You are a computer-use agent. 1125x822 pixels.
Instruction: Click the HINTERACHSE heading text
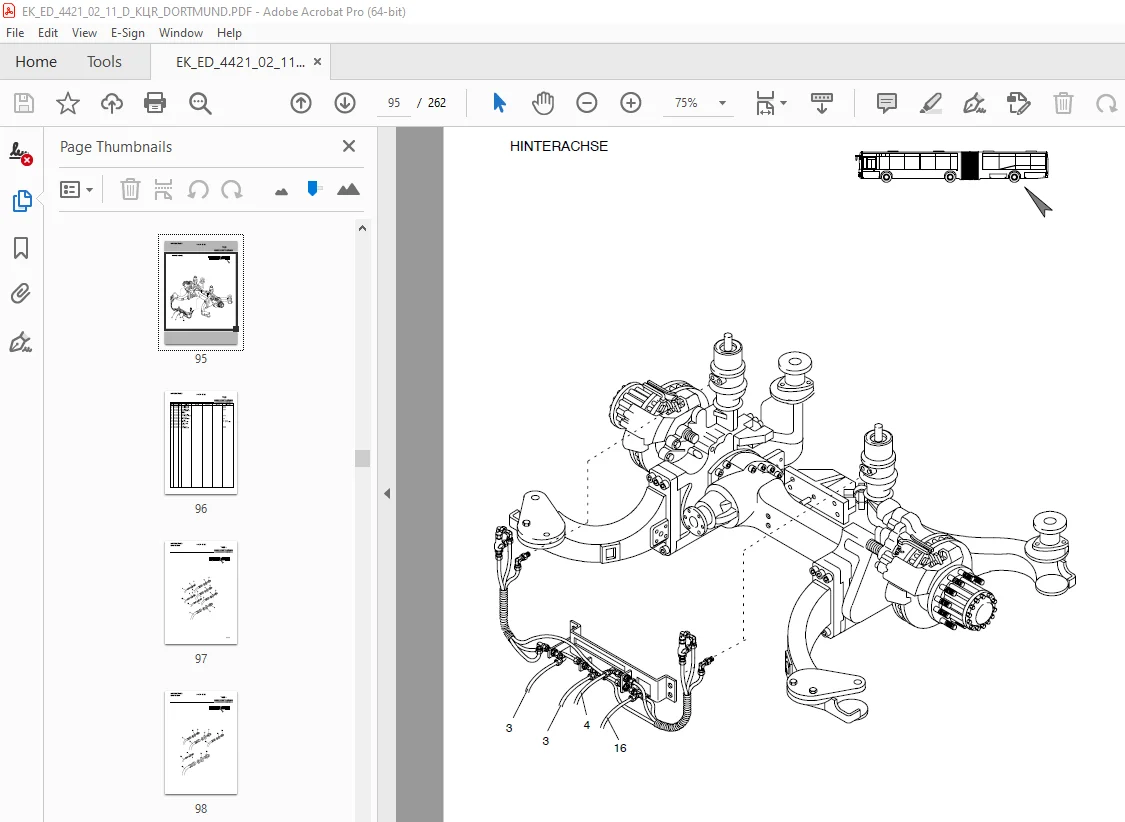(559, 146)
